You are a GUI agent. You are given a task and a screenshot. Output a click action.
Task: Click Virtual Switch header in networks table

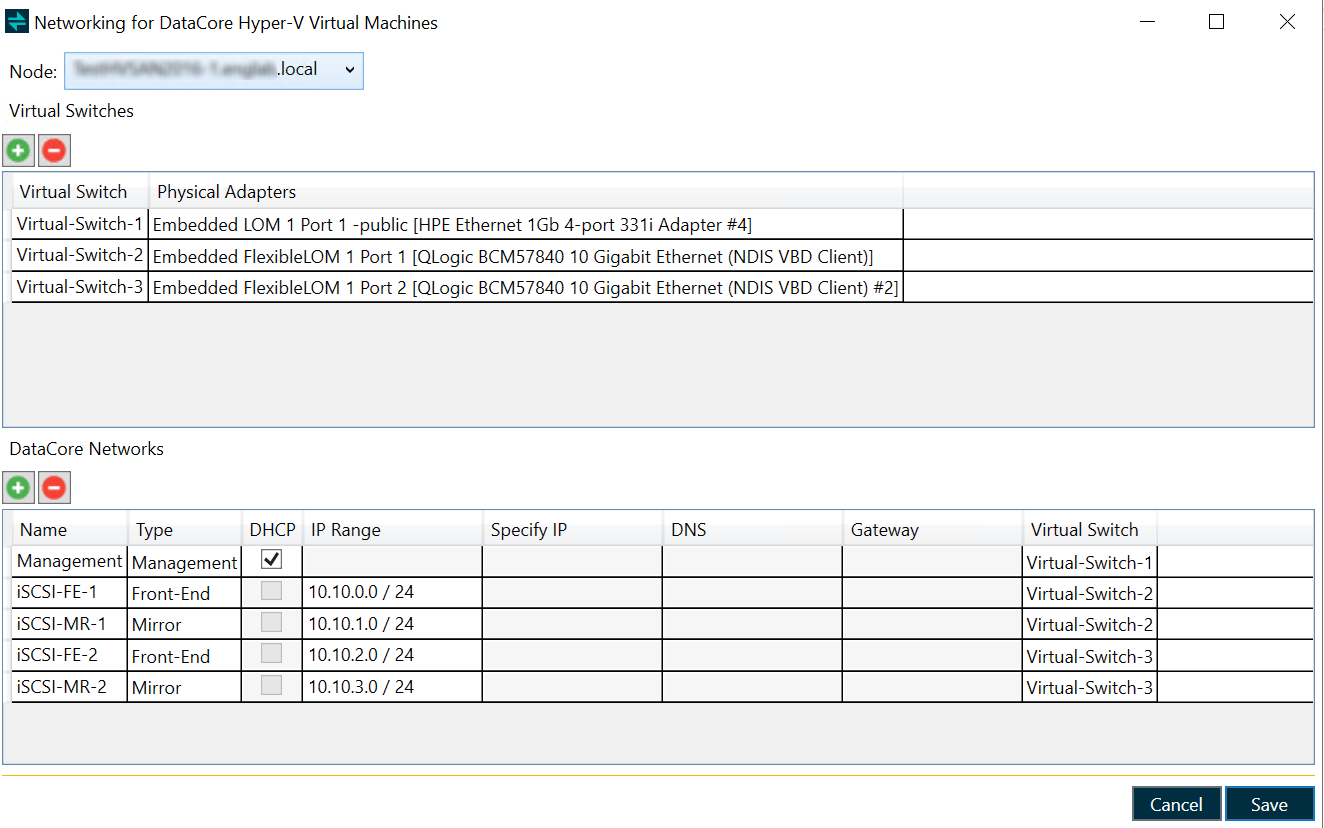[x=1090, y=529]
